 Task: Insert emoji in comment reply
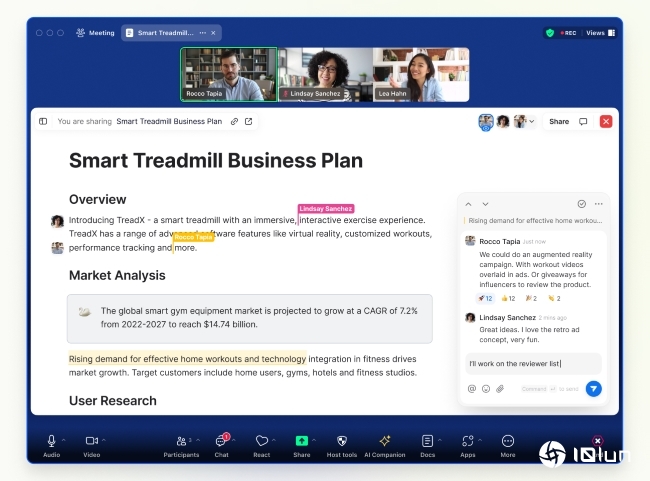(486, 389)
